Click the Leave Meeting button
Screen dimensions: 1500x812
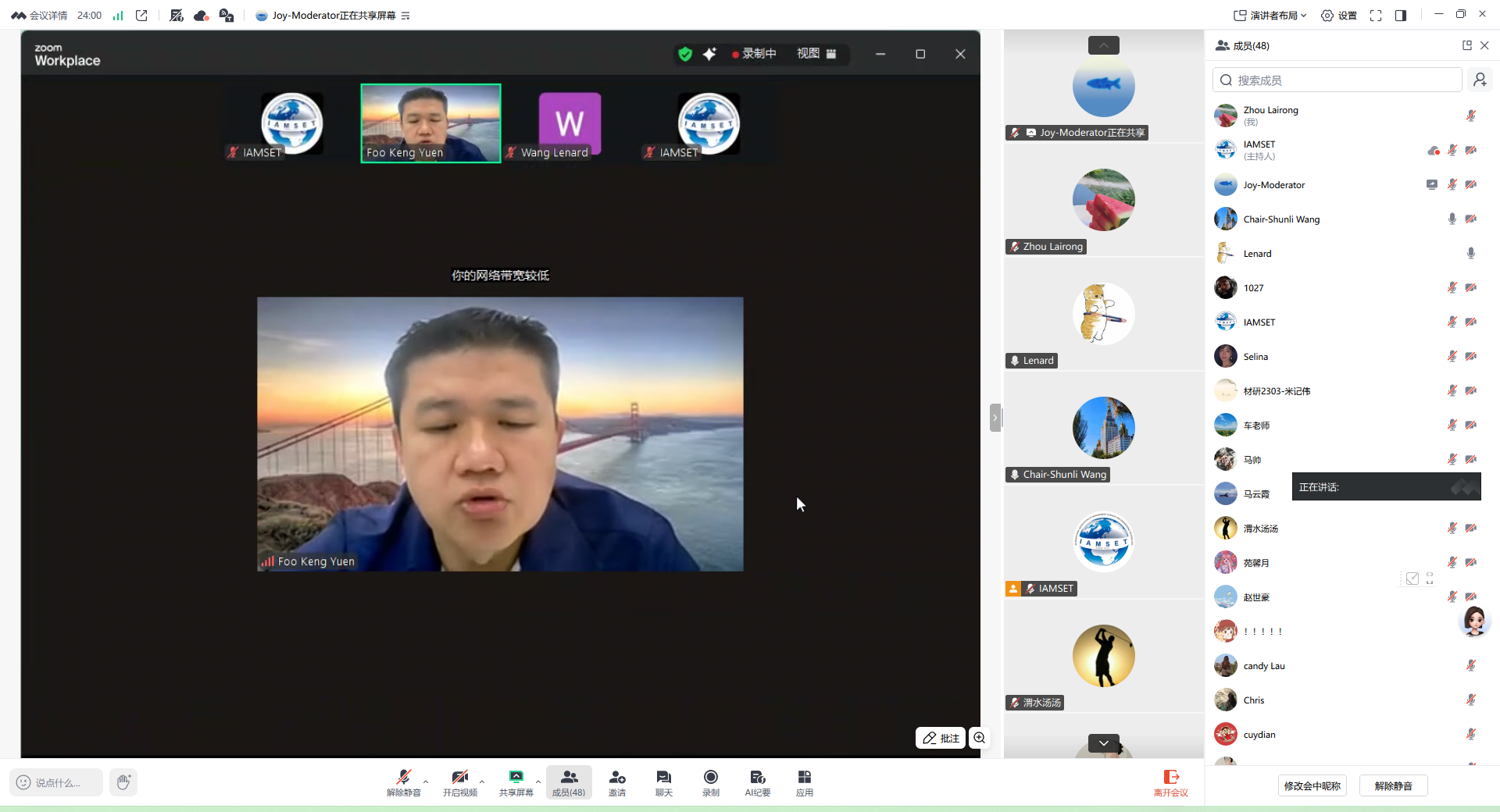pos(1170,782)
